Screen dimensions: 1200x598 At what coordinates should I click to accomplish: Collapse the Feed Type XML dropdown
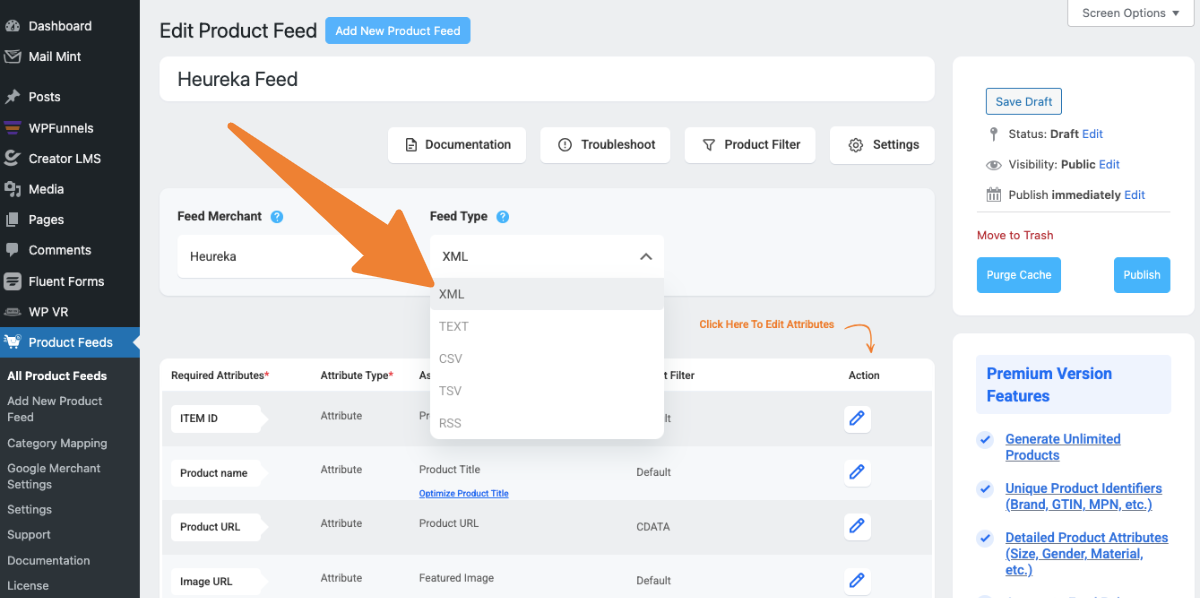point(646,257)
